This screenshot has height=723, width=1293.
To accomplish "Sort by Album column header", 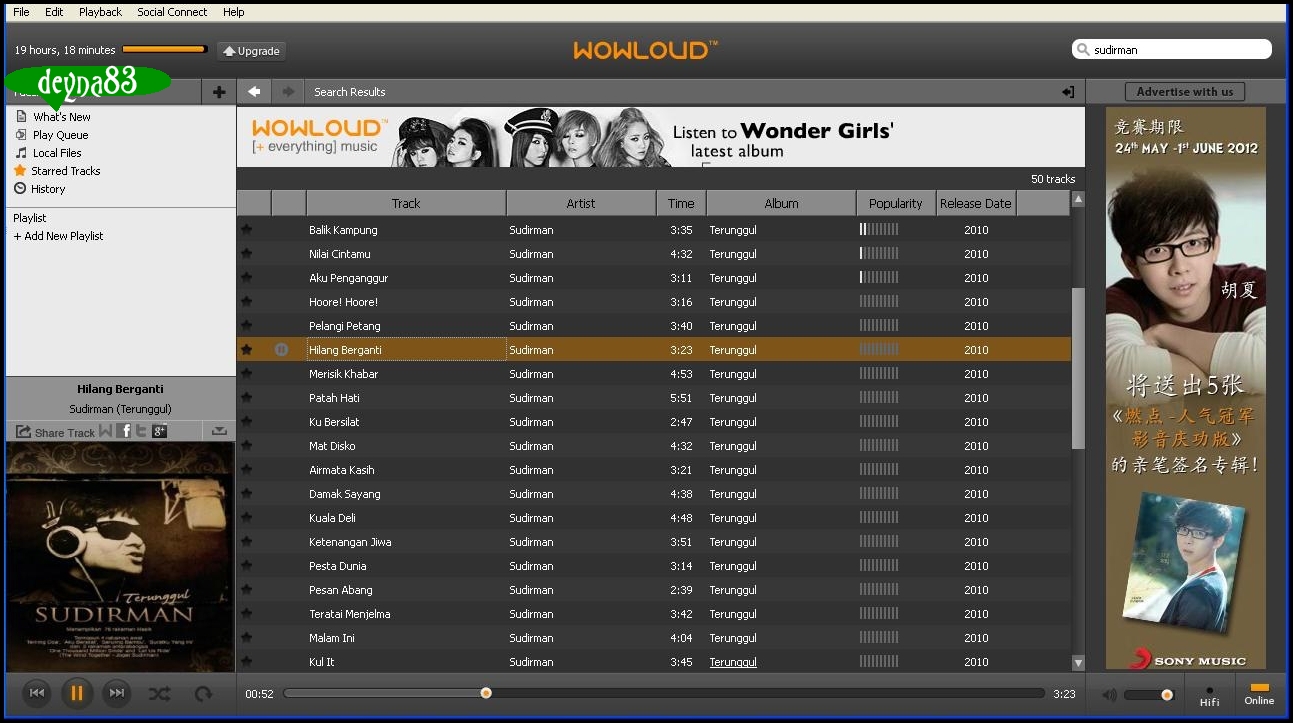I will [781, 203].
